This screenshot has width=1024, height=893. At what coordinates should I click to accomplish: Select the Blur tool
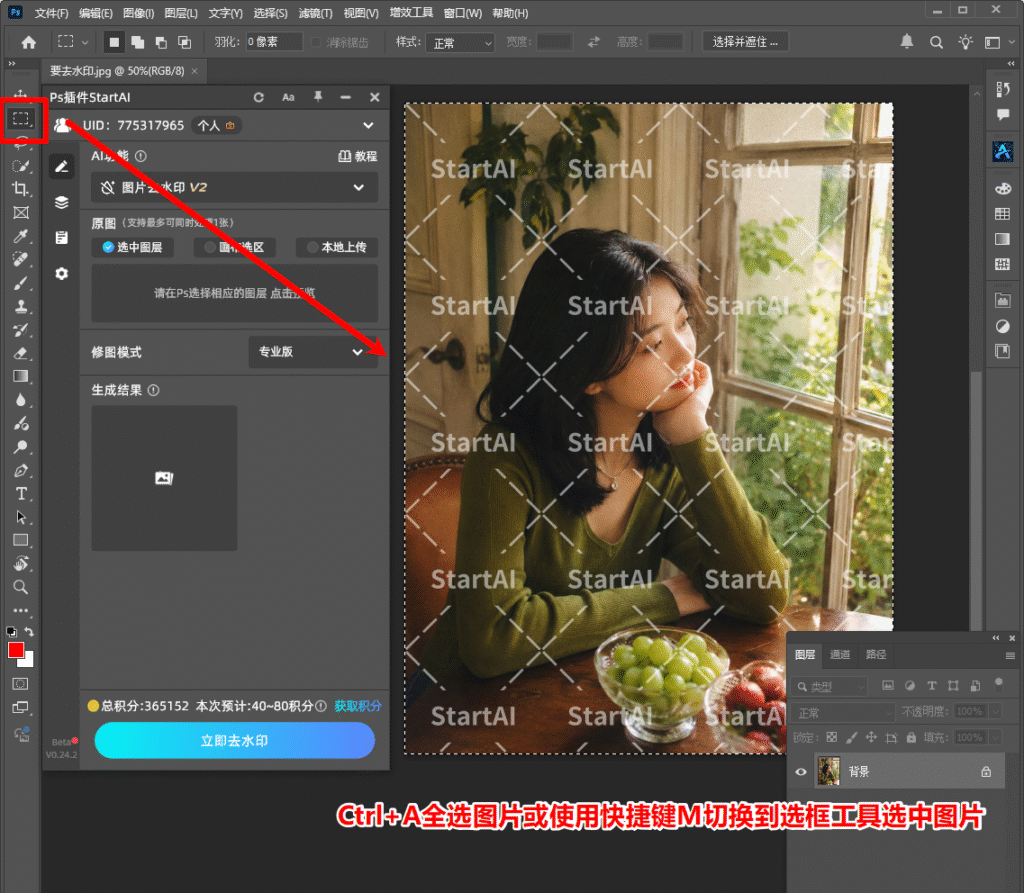pyautogui.click(x=21, y=400)
